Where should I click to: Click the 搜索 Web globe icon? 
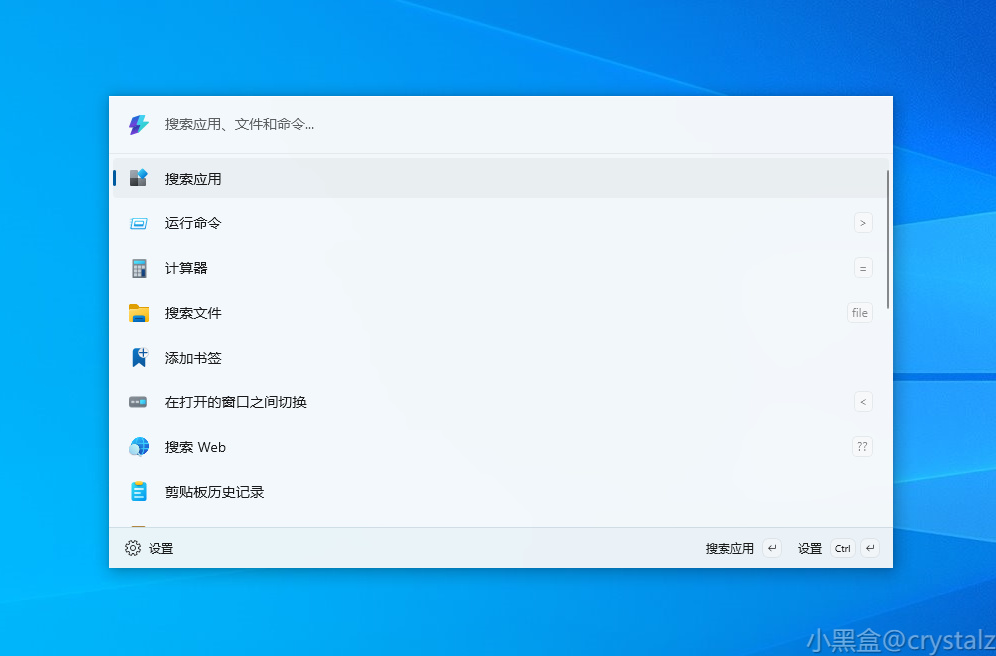(x=138, y=447)
